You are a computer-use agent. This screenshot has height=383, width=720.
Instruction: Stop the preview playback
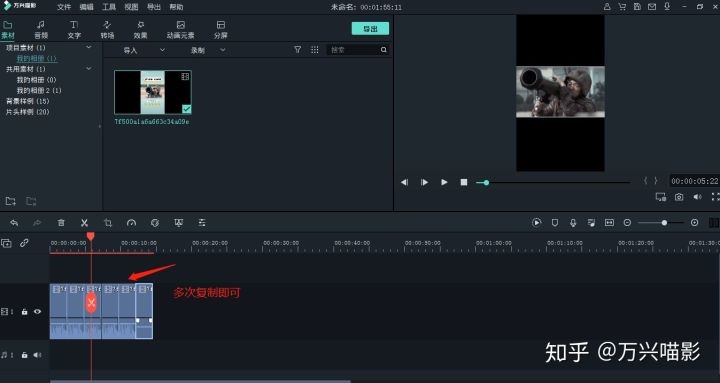tap(464, 182)
